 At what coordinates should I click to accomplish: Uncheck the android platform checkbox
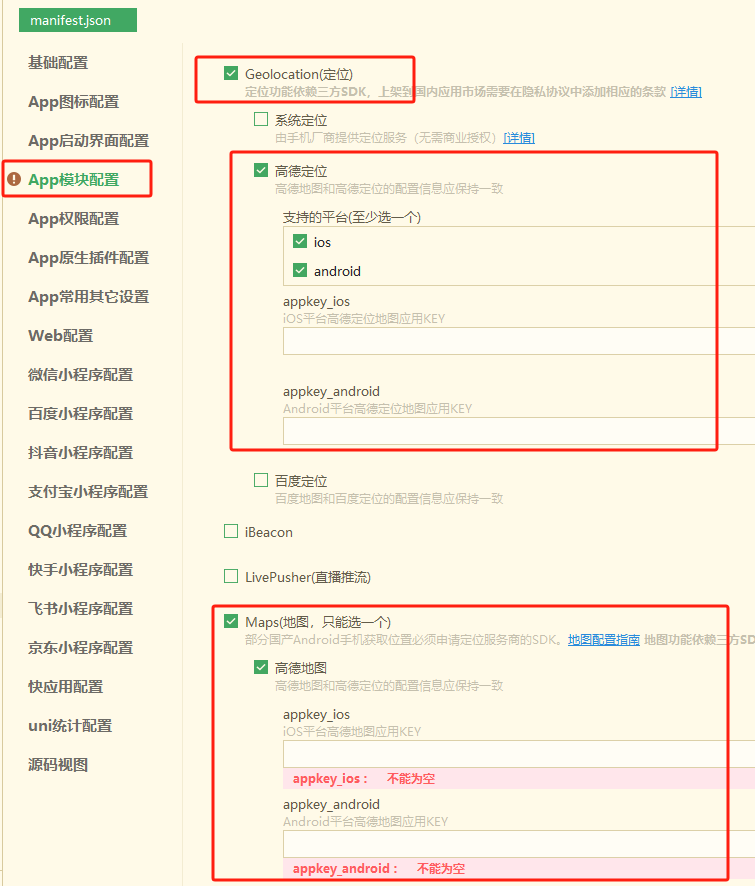pyautogui.click(x=300, y=270)
